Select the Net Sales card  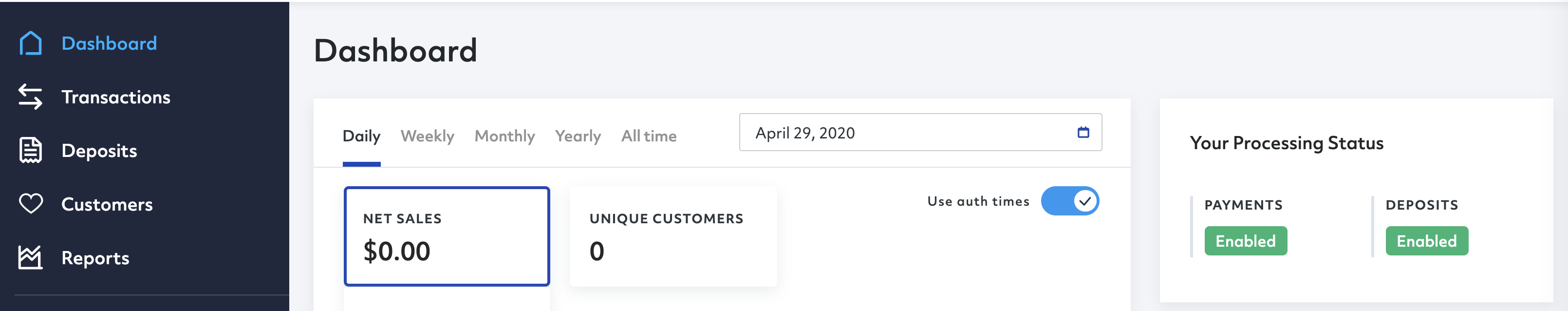pyautogui.click(x=447, y=236)
